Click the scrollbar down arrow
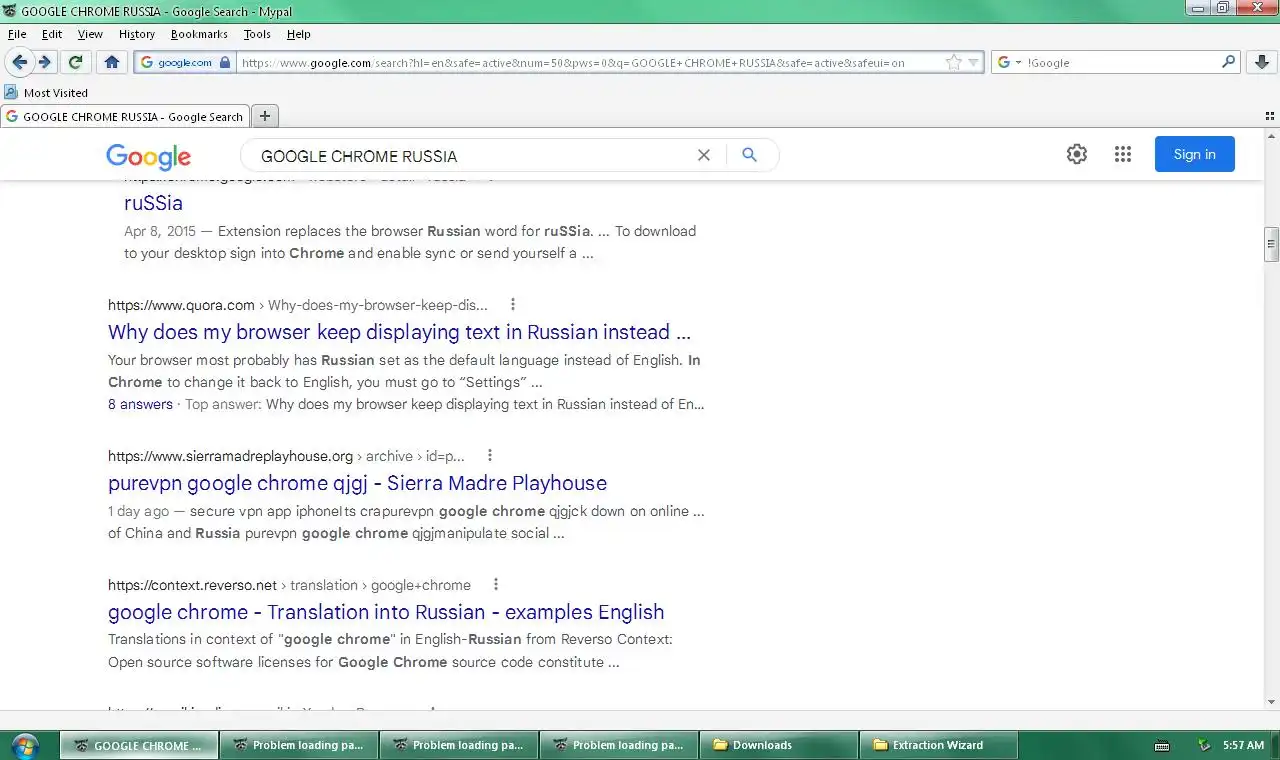The image size is (1280, 760). click(1272, 702)
